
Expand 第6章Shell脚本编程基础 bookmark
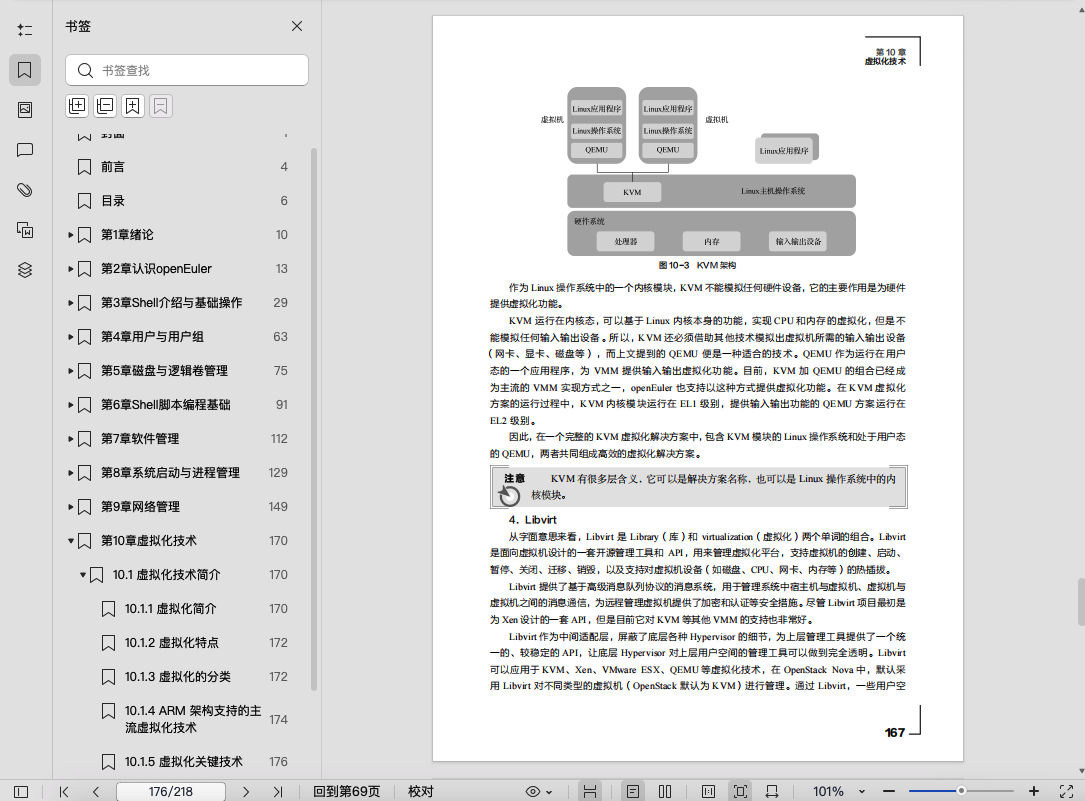(x=71, y=405)
